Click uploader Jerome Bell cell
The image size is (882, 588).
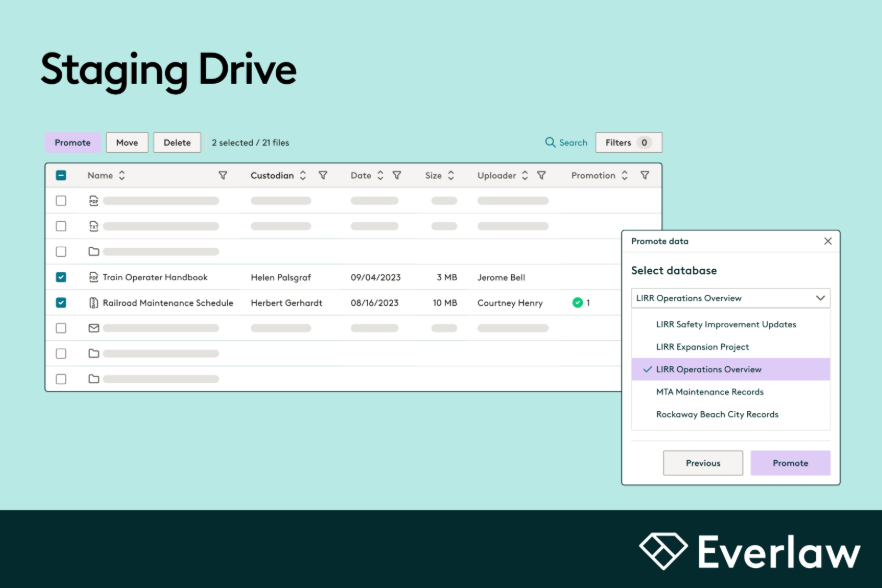coord(501,277)
